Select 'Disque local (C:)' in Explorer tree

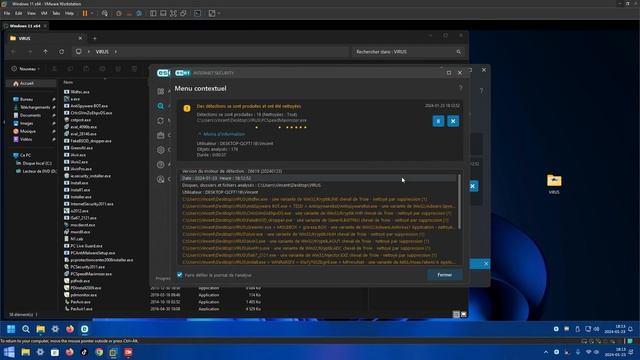(34, 163)
